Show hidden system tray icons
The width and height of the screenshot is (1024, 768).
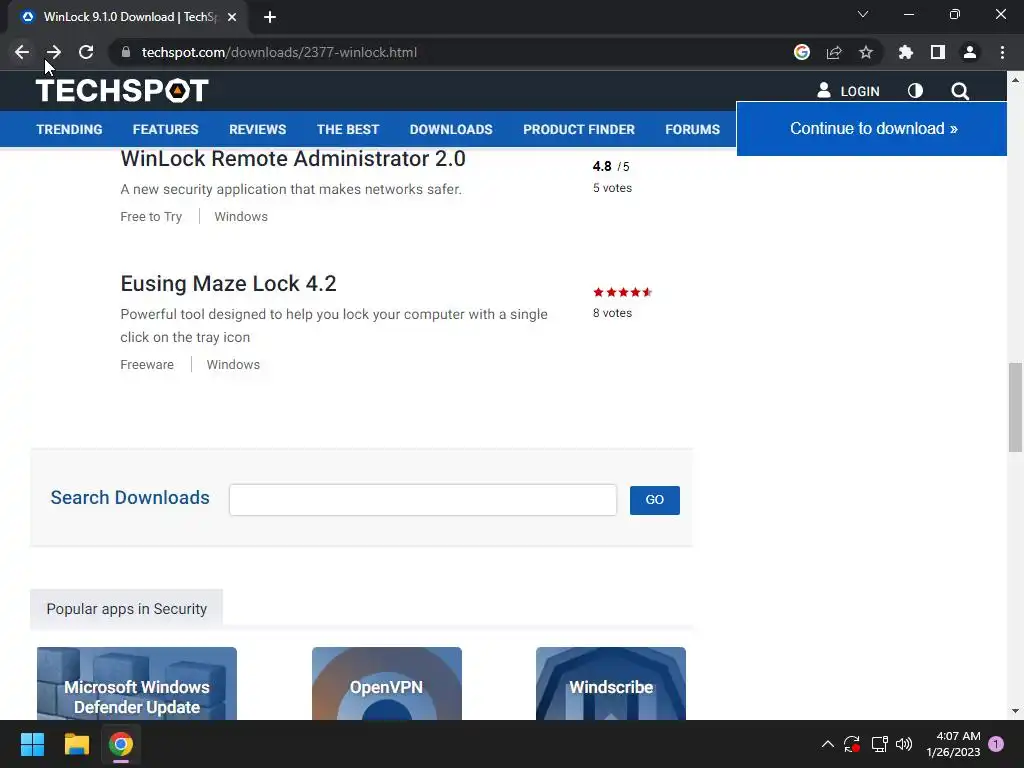pyautogui.click(x=827, y=744)
